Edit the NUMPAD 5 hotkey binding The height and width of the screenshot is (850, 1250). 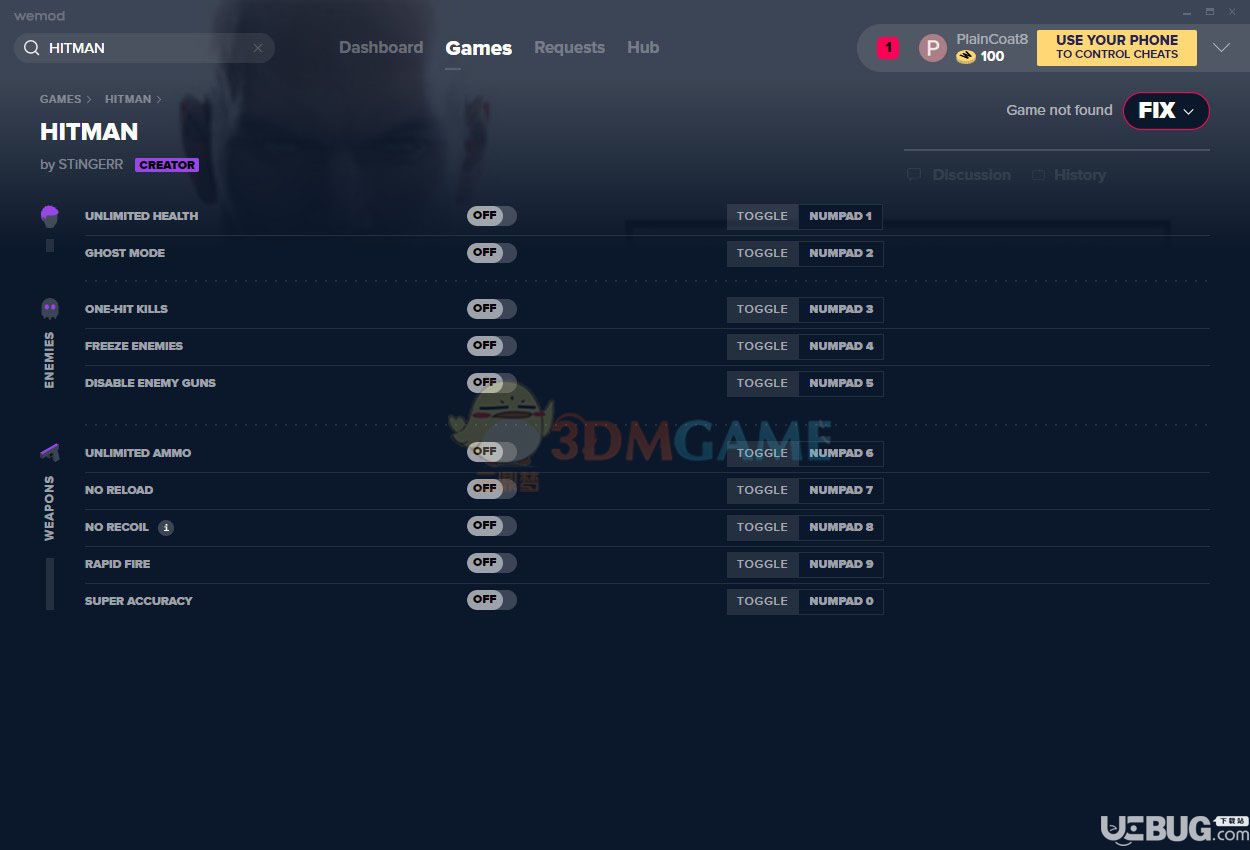[841, 383]
